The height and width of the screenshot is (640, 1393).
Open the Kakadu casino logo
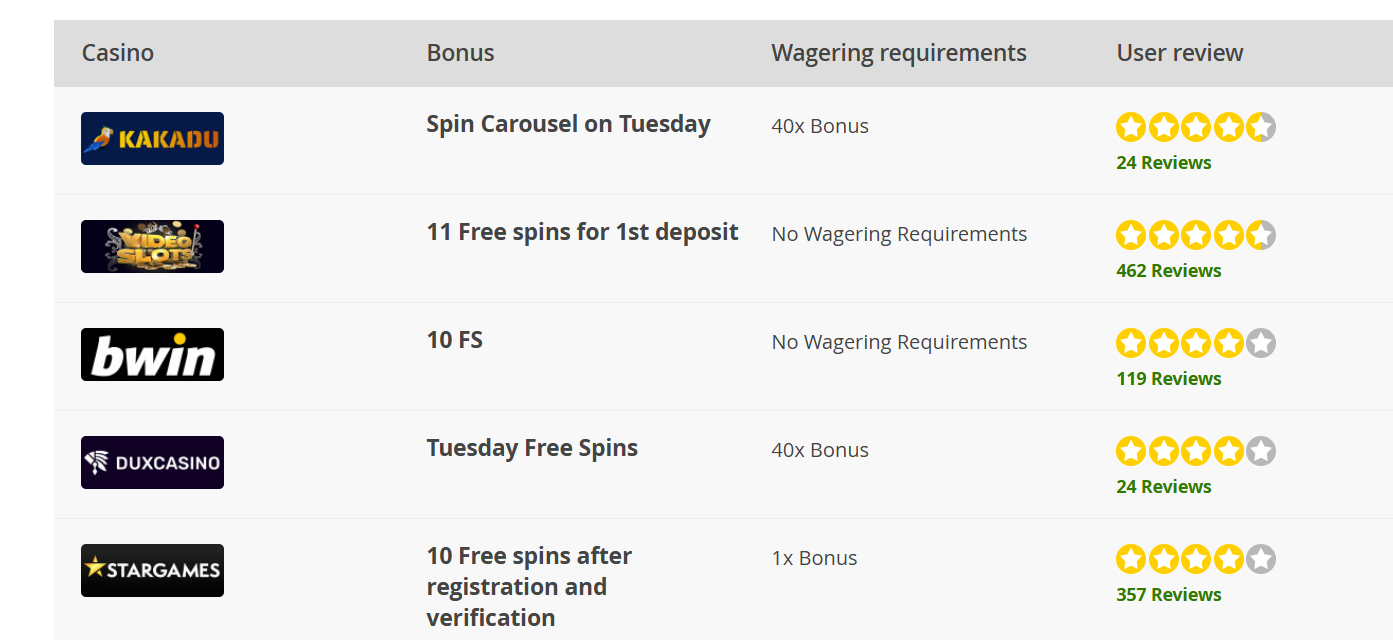pos(152,138)
